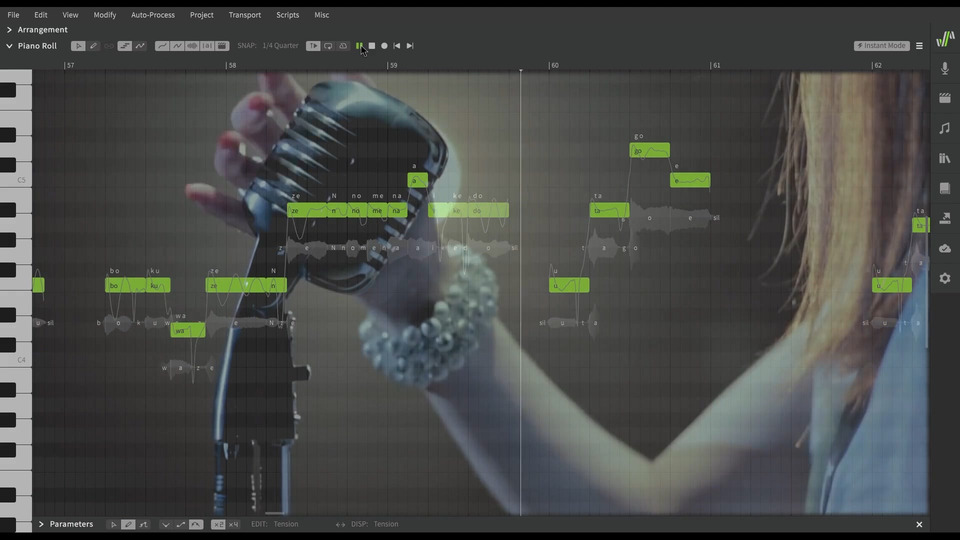Toggle auto-scroll playhead following
The image size is (960, 540).
(x=313, y=46)
